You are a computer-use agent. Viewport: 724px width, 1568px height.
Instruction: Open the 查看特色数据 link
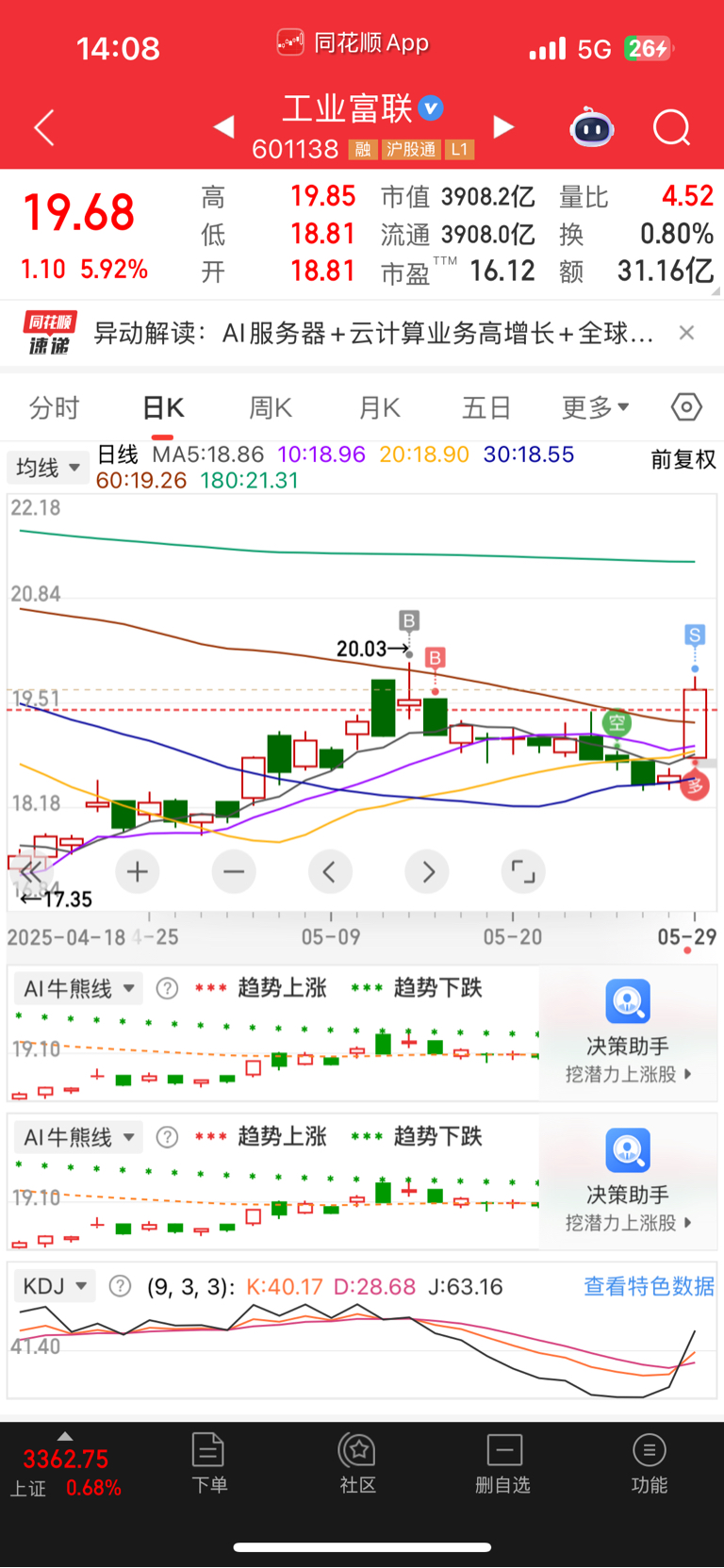point(649,1286)
